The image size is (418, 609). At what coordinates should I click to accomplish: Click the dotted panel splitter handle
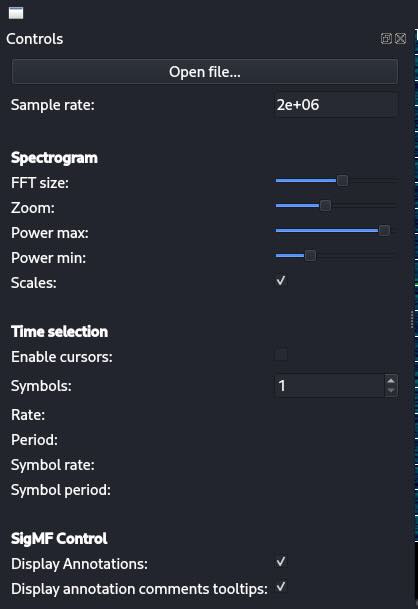[x=412, y=320]
